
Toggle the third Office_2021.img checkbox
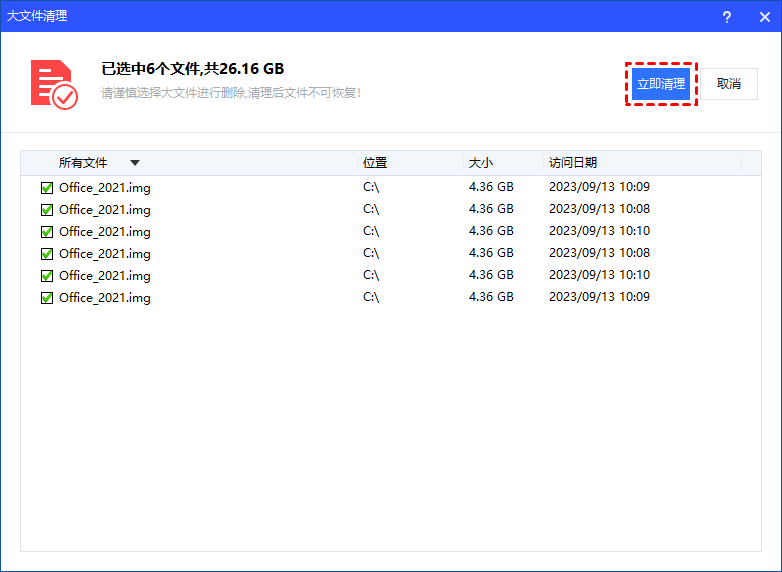pos(47,232)
